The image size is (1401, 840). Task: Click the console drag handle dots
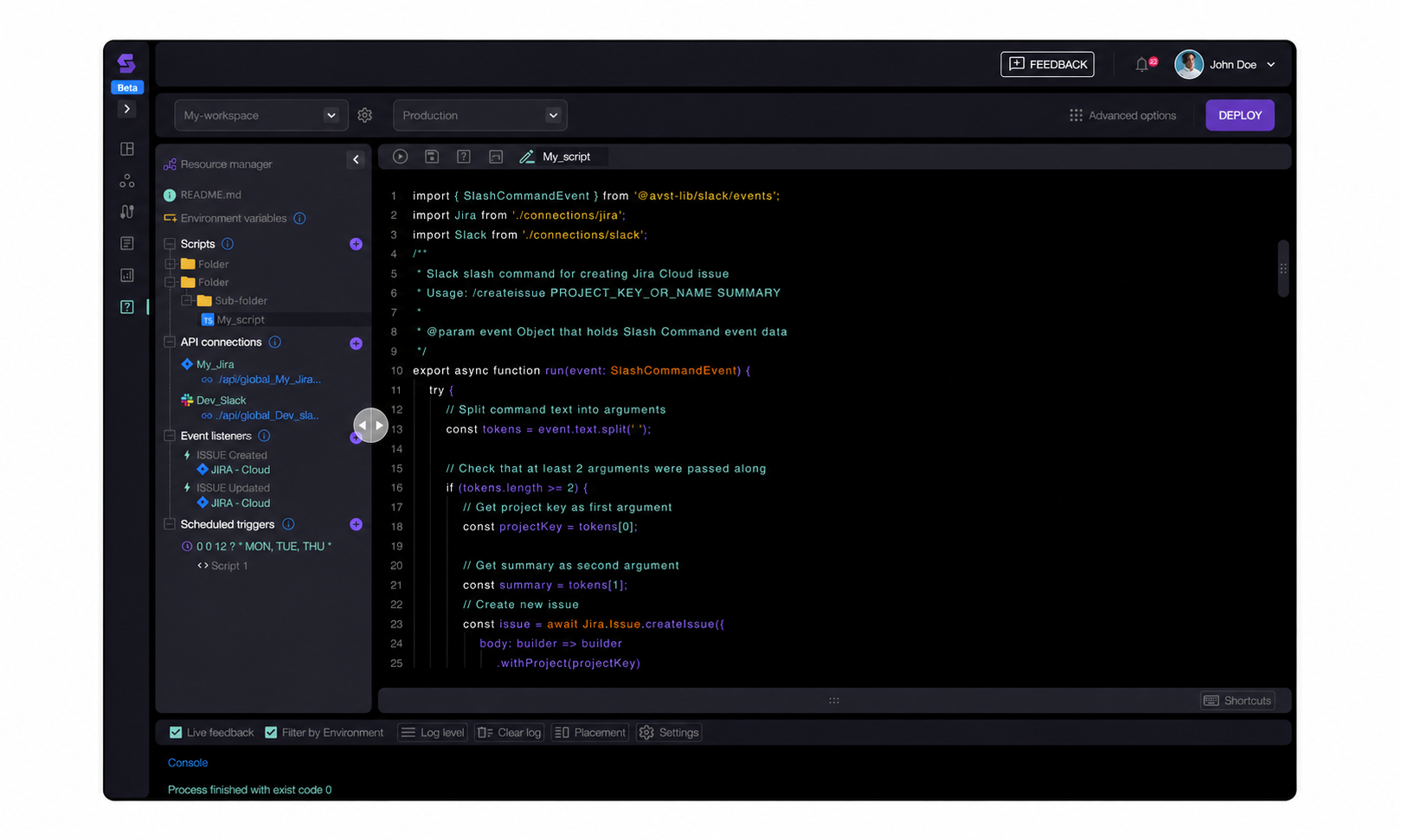click(834, 701)
